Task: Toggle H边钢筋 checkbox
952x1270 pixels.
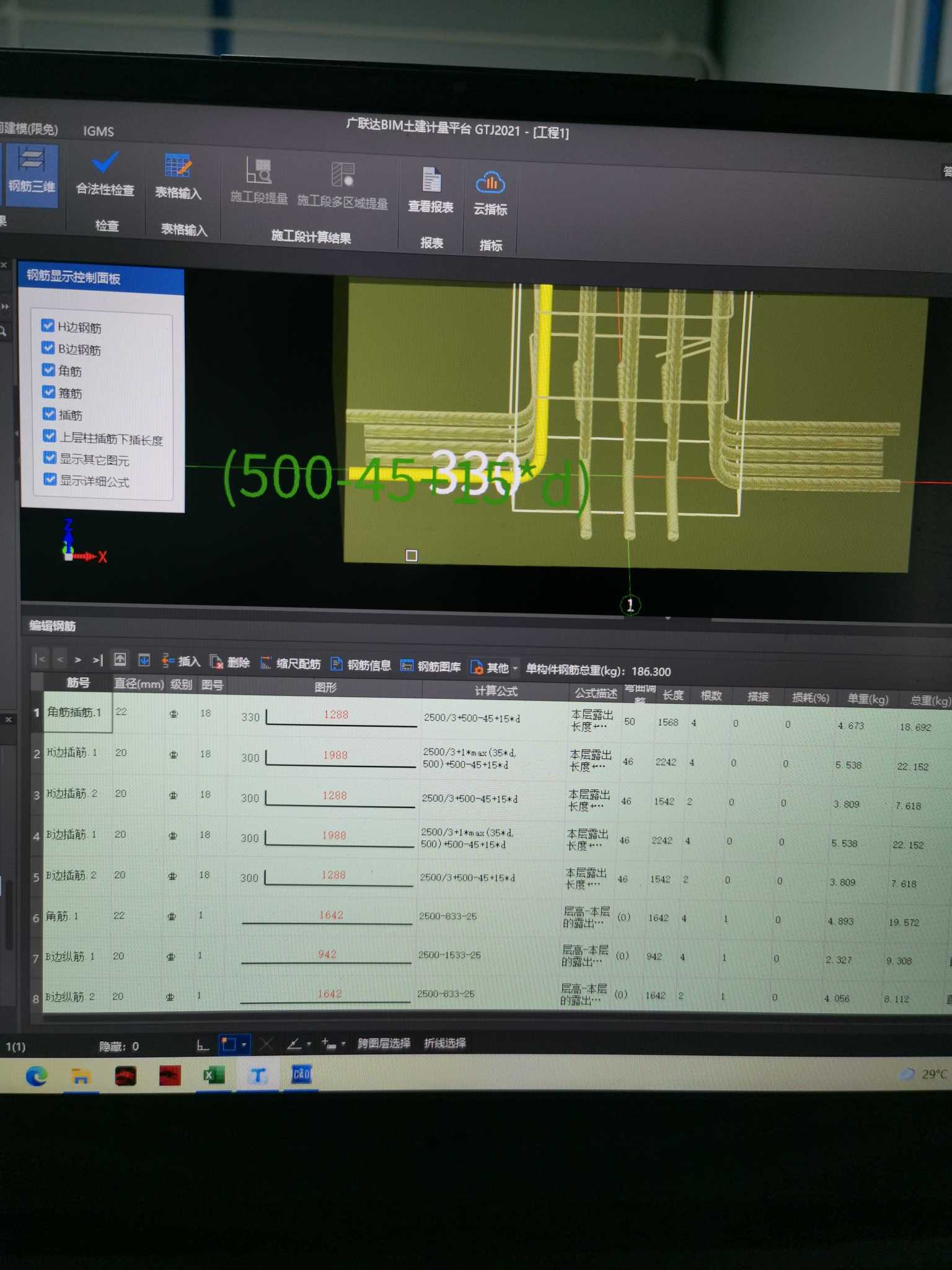Action: tap(48, 325)
